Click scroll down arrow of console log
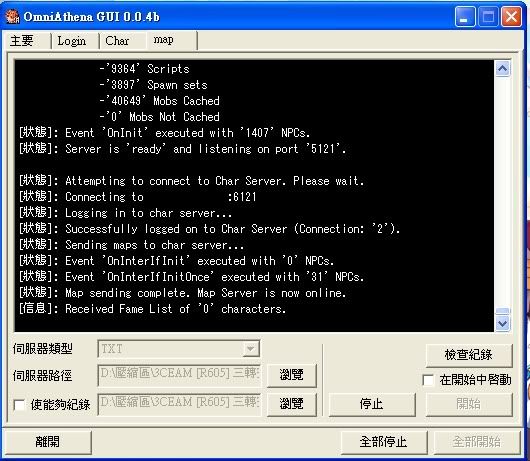Screen dimensions: 530x461 (503, 323)
